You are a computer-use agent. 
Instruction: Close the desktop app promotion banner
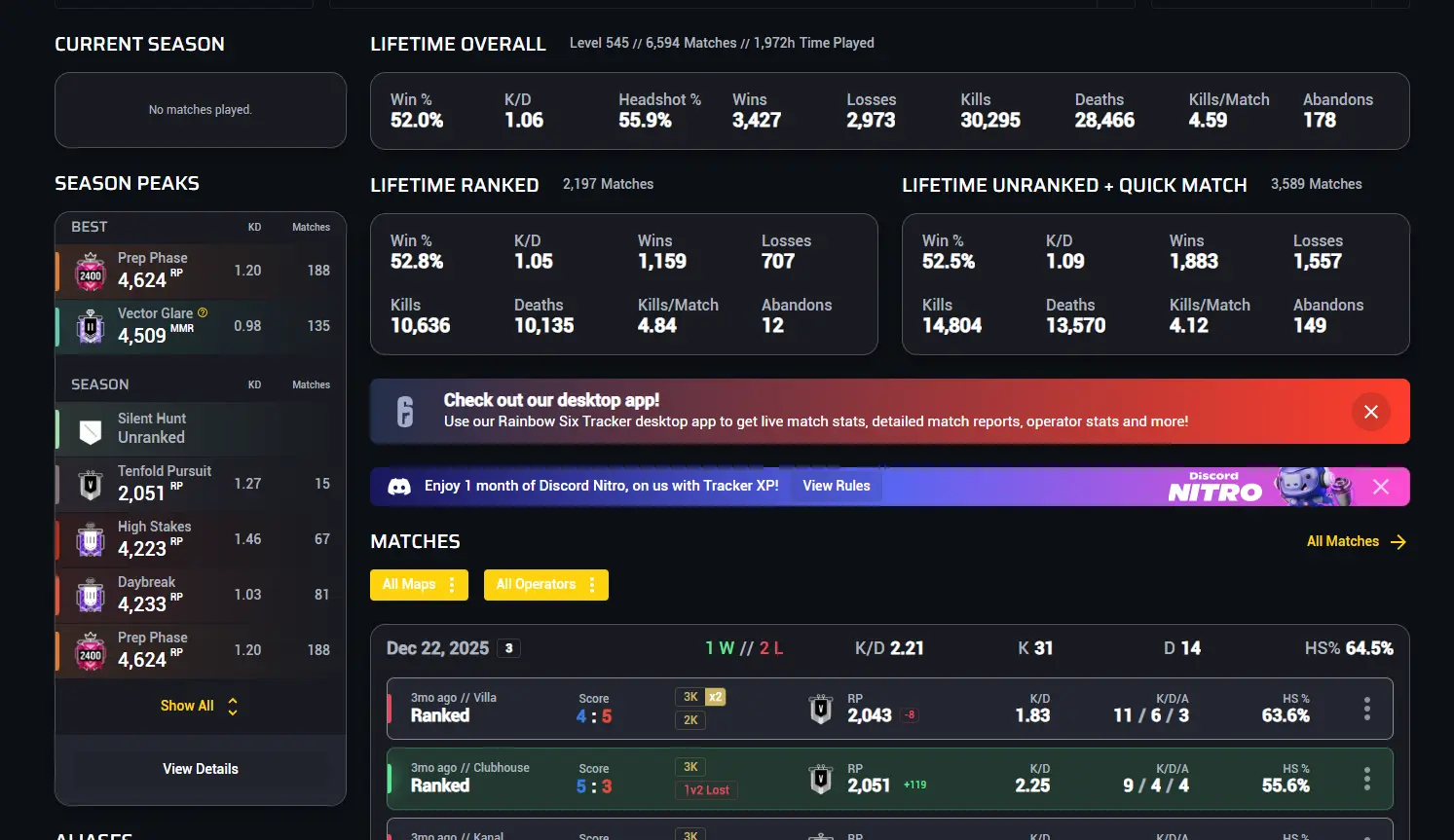pyautogui.click(x=1370, y=412)
